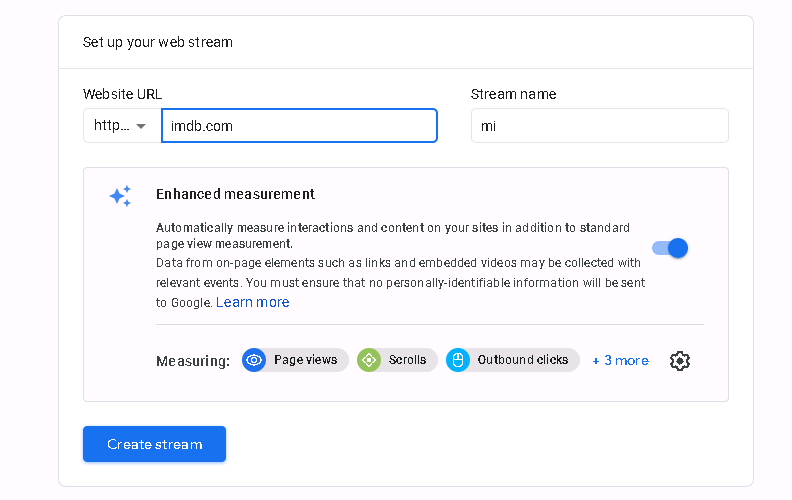Viewport: 792px width, 500px height.
Task: Click the Create stream button
Action: pyautogui.click(x=155, y=444)
